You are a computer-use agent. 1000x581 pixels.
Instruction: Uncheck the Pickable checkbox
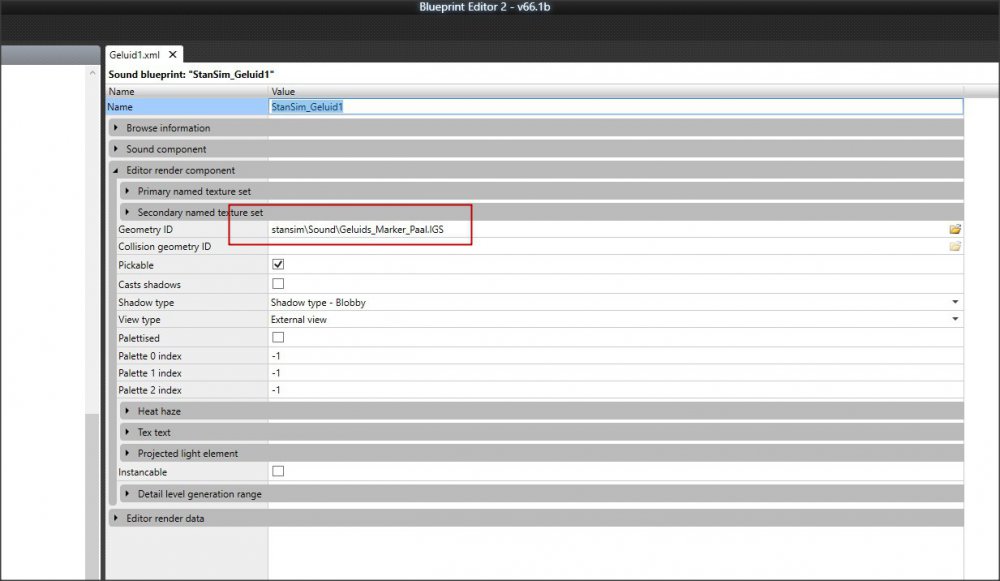[x=278, y=265]
